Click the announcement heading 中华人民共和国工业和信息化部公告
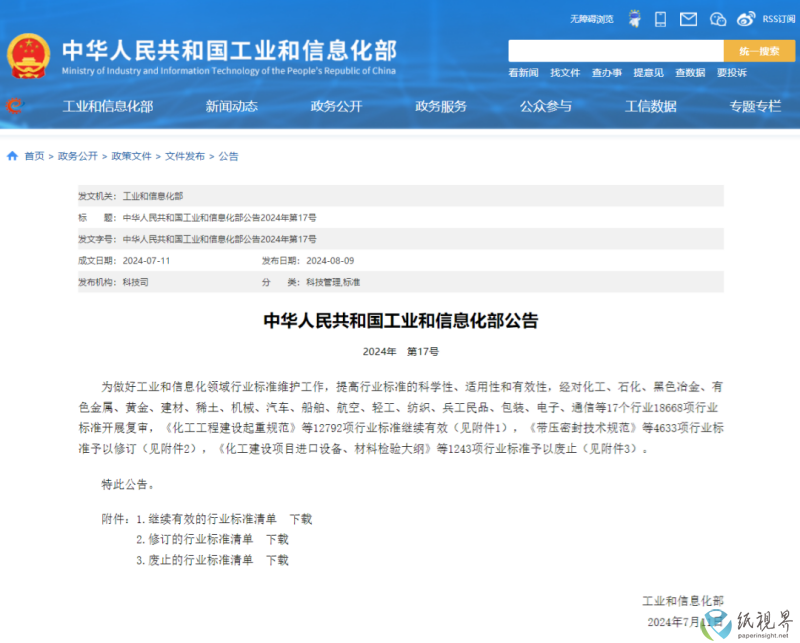 click(x=401, y=320)
